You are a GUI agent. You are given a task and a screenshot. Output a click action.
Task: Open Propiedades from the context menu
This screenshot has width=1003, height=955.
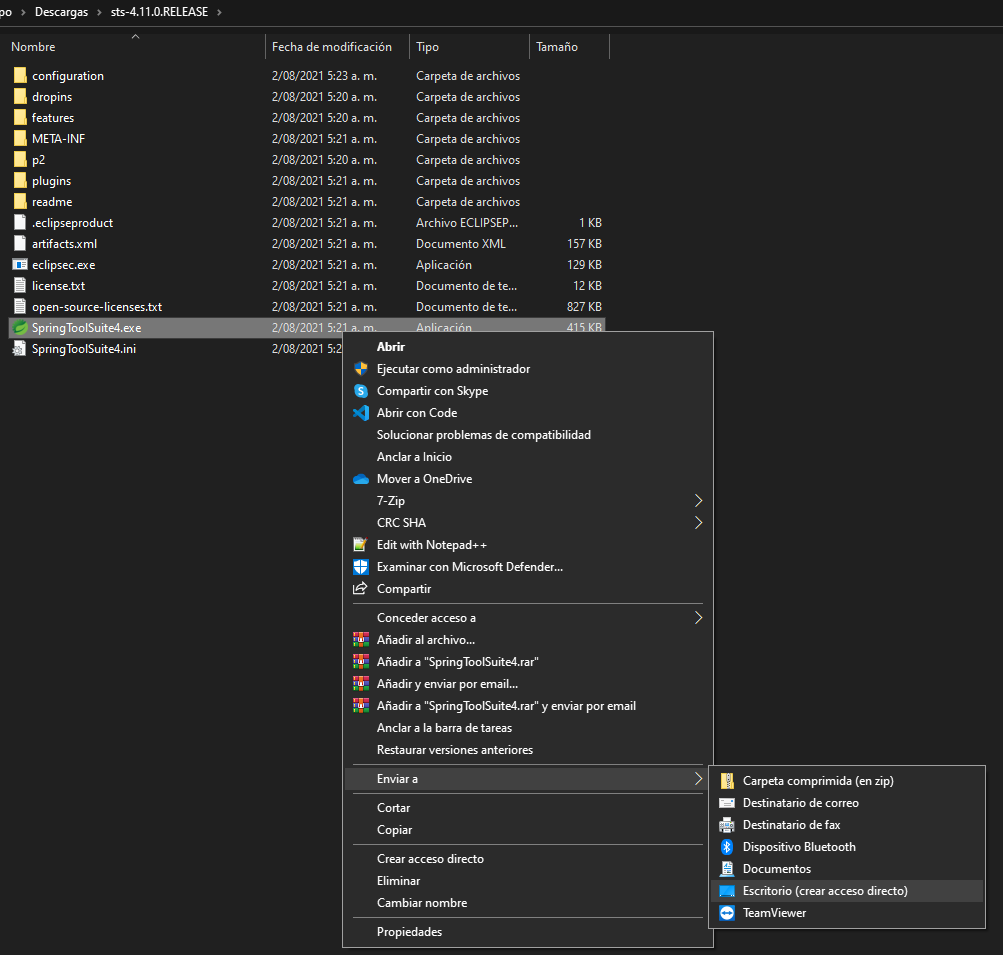click(409, 932)
